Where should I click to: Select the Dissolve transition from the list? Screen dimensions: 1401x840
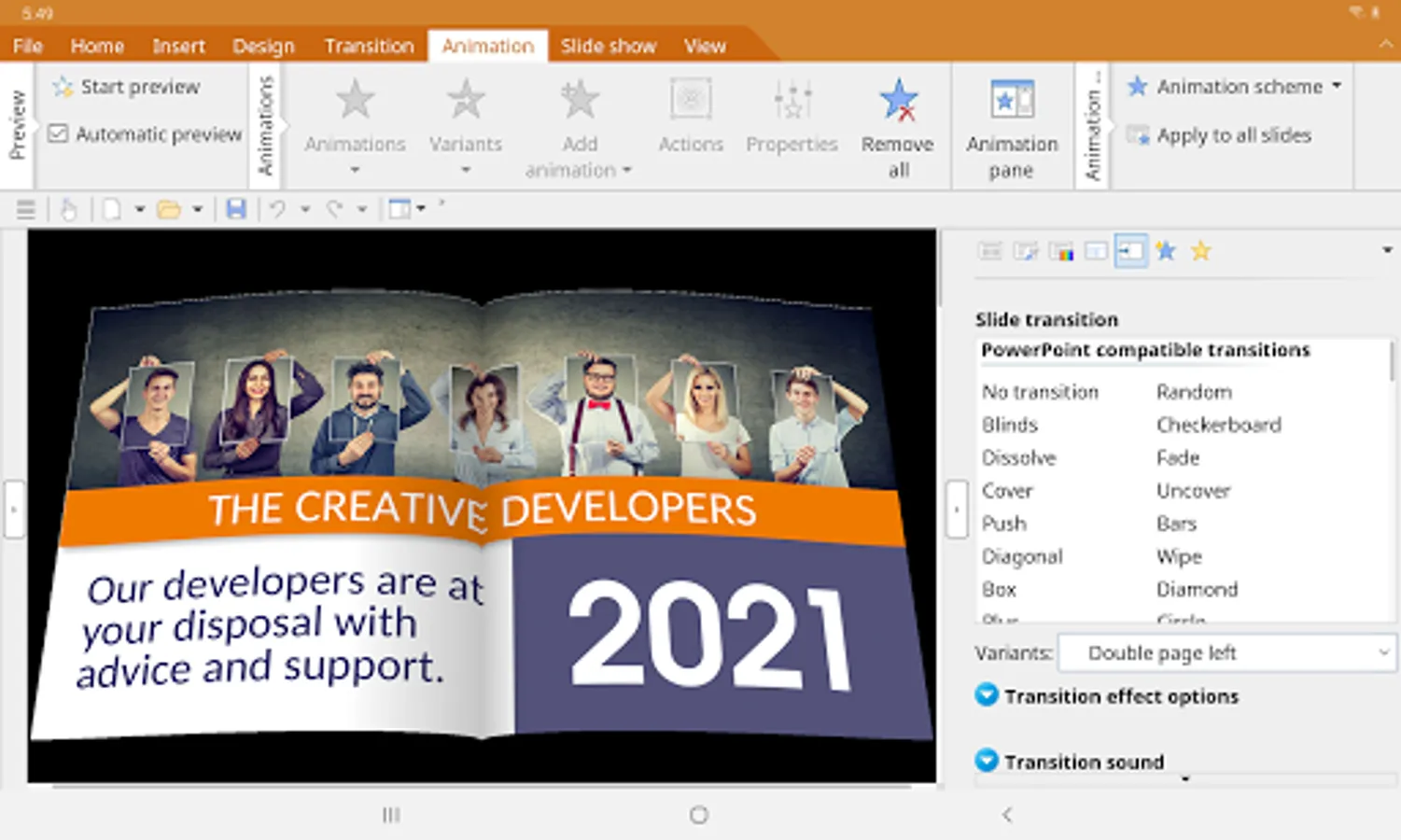click(x=1018, y=458)
